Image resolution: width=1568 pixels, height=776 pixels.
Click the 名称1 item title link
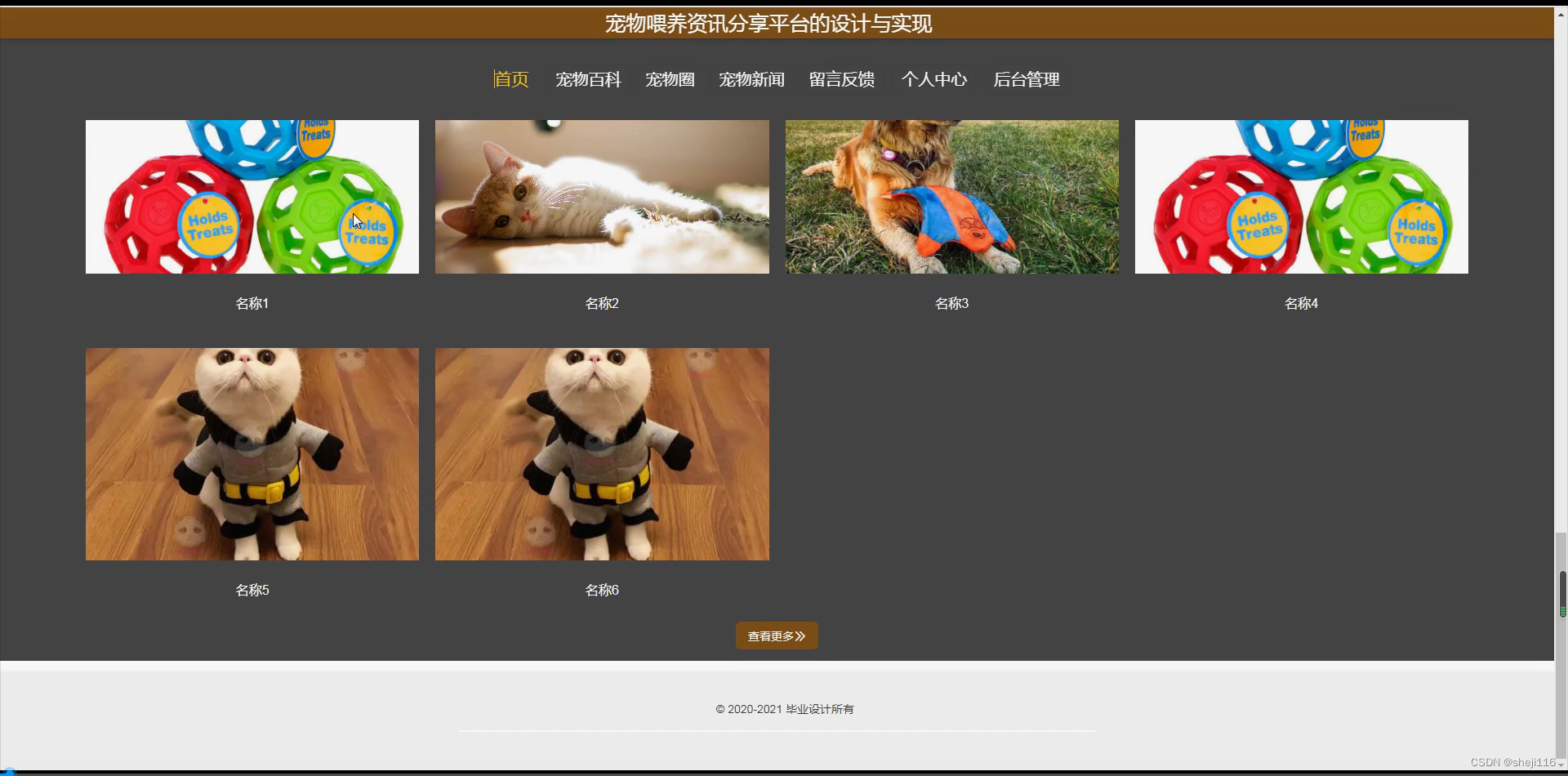coord(252,303)
